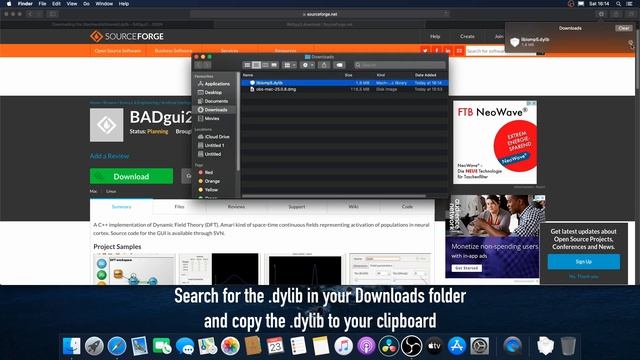Open the Finder menu in menu bar
The width and height of the screenshot is (640, 360).
point(25,4)
